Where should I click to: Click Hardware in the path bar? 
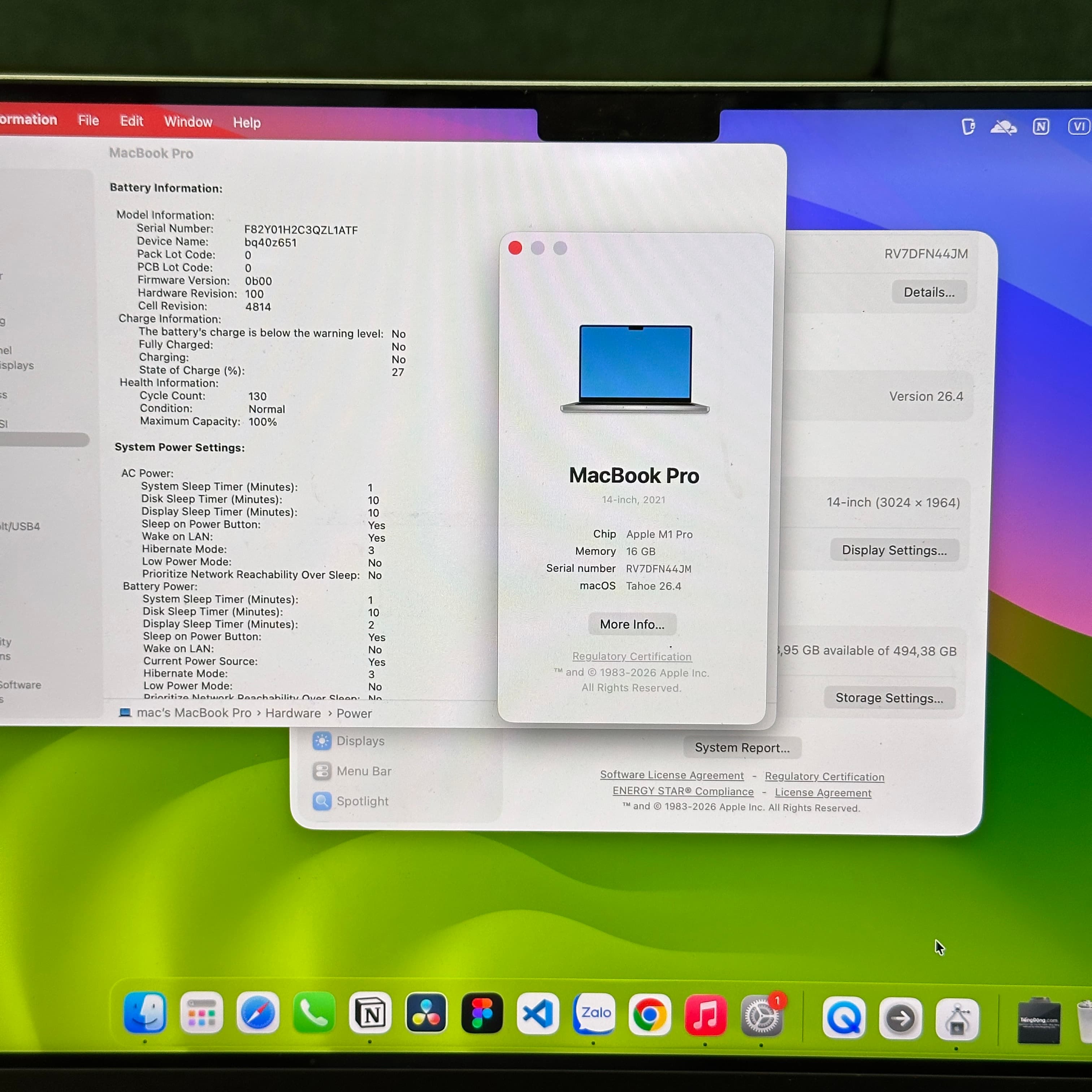(293, 713)
